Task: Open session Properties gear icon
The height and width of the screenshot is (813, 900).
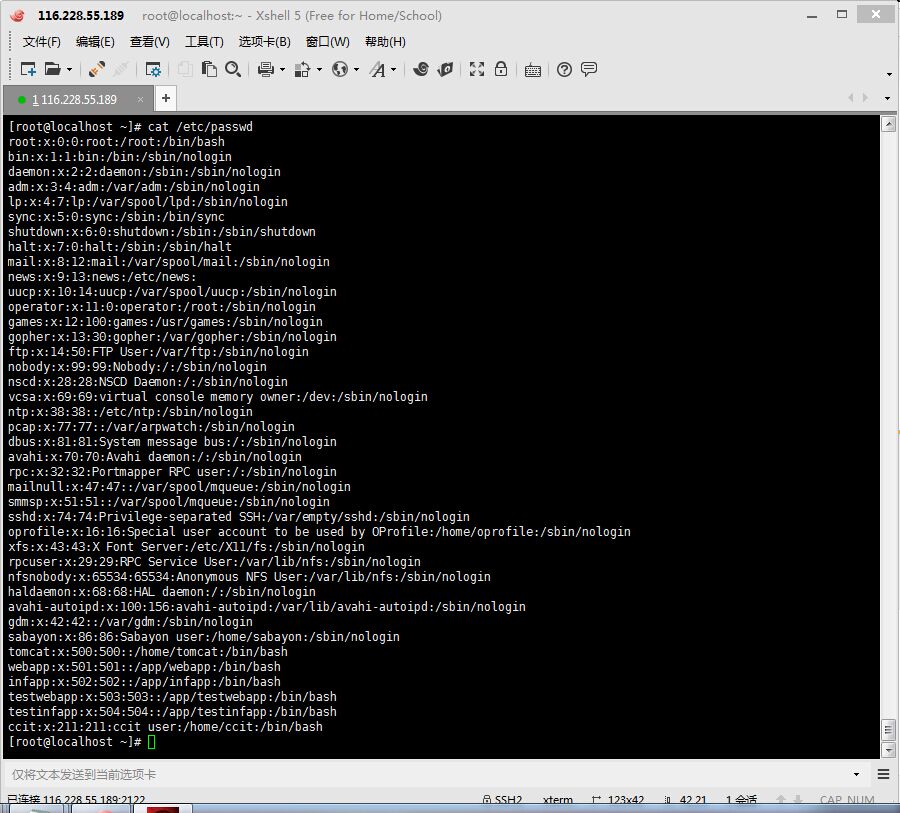Action: click(153, 69)
